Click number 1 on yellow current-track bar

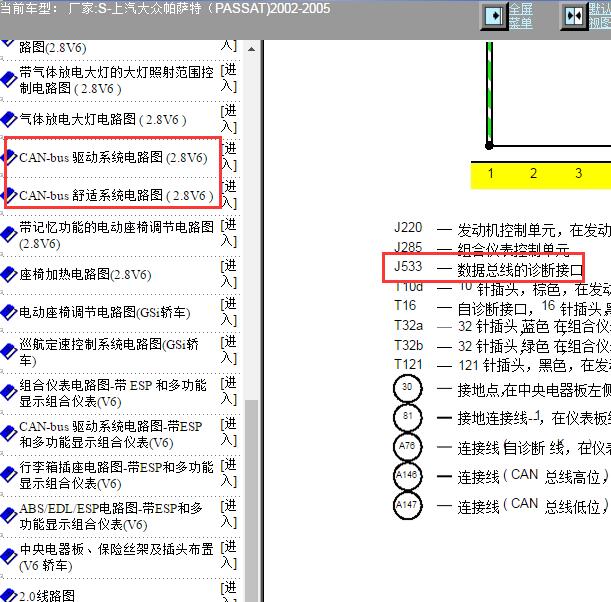[x=491, y=173]
